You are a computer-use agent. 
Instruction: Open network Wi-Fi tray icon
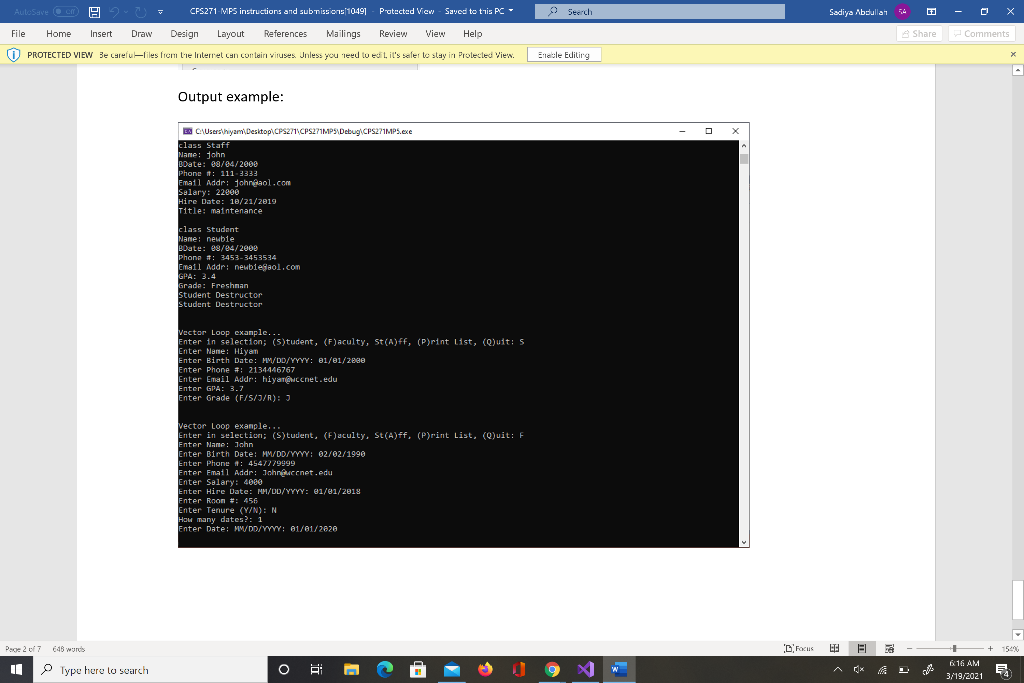[x=882, y=670]
